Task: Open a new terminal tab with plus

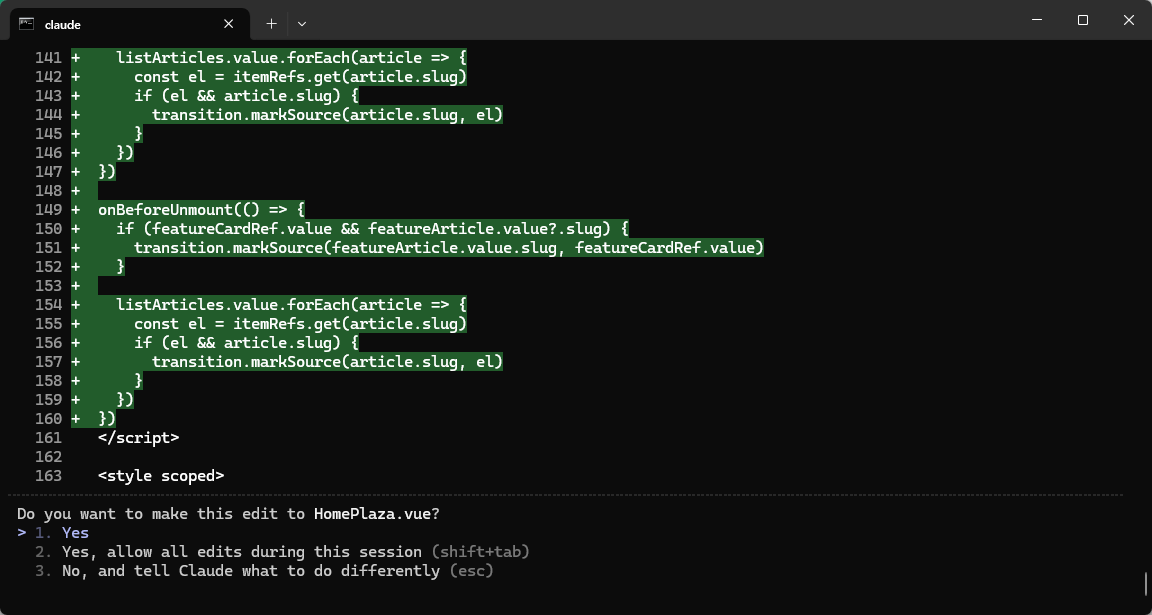Action: (271, 23)
